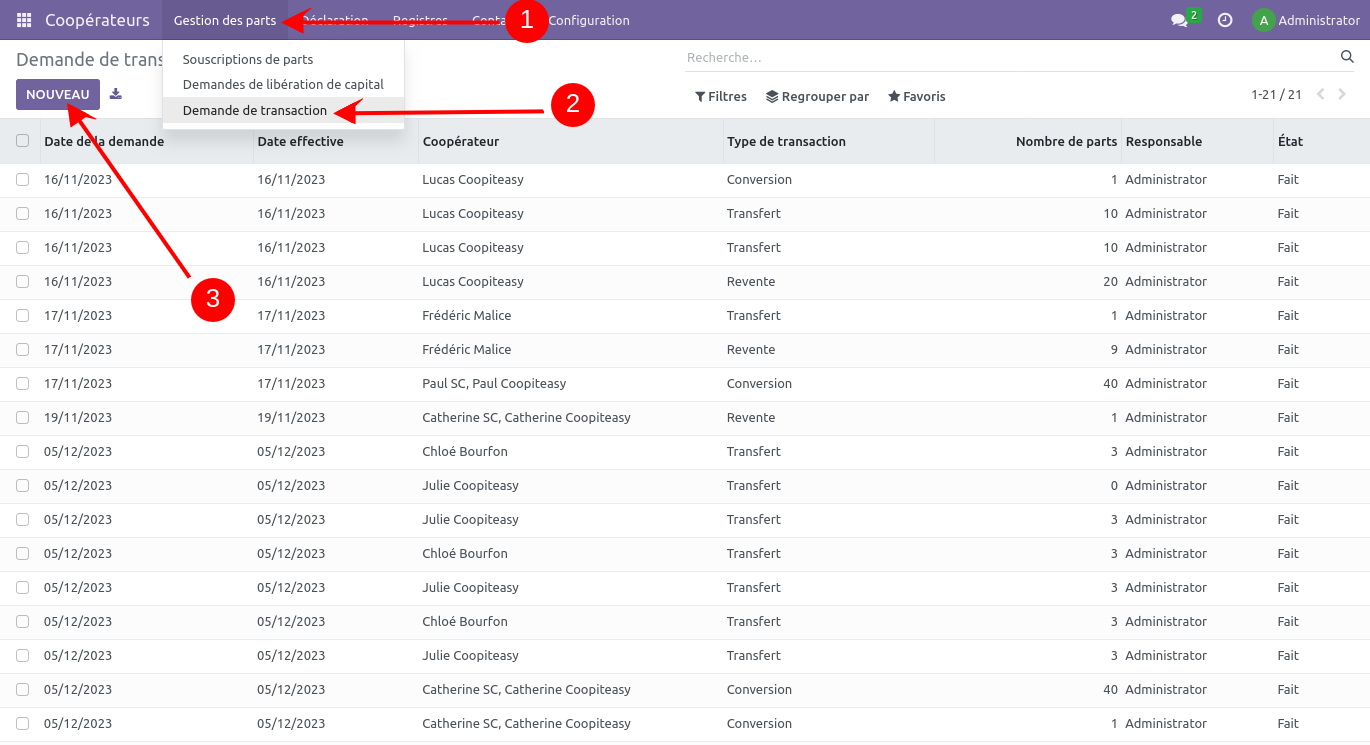Tick the select-all header checkbox
Viewport: 1370px width, 745px height.
pyautogui.click(x=23, y=141)
